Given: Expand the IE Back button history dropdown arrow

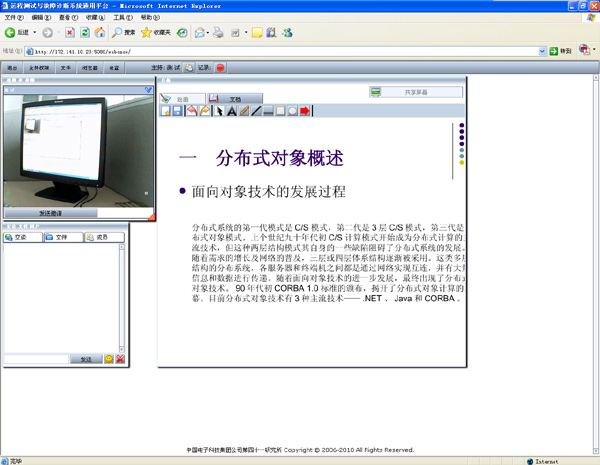Looking at the screenshot, I should click(37, 33).
